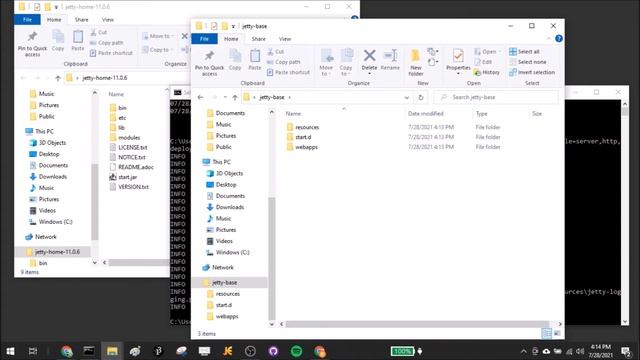Click the horizontal scrollbar in jetty-base file pane
Screen dimensions: 640x360
(417, 324)
